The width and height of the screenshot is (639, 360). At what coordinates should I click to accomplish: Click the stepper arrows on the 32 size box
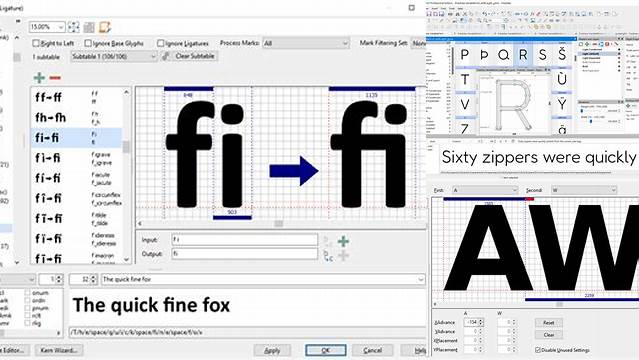[x=93, y=279]
